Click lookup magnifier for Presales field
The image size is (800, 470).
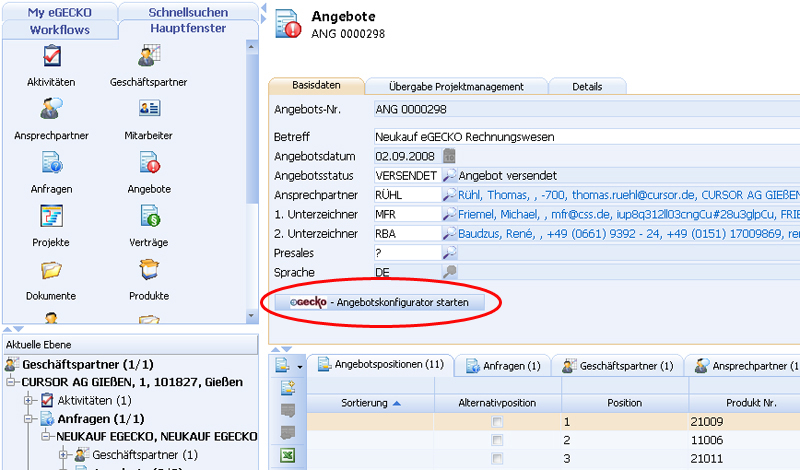pos(449,253)
